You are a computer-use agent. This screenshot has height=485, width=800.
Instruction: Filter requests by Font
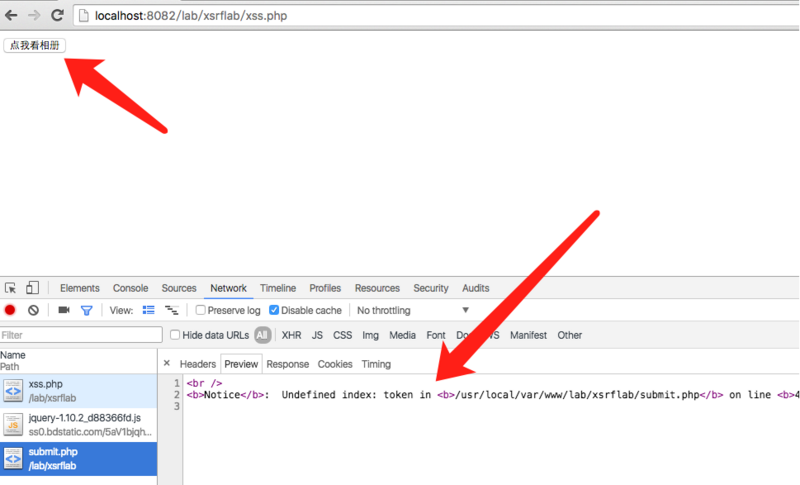point(436,335)
